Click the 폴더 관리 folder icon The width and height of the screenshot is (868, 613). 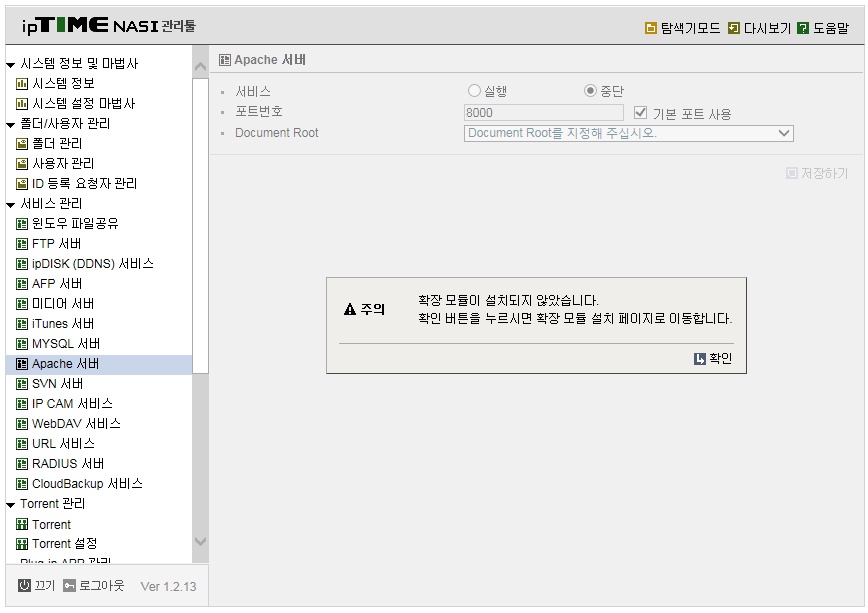click(x=22, y=144)
